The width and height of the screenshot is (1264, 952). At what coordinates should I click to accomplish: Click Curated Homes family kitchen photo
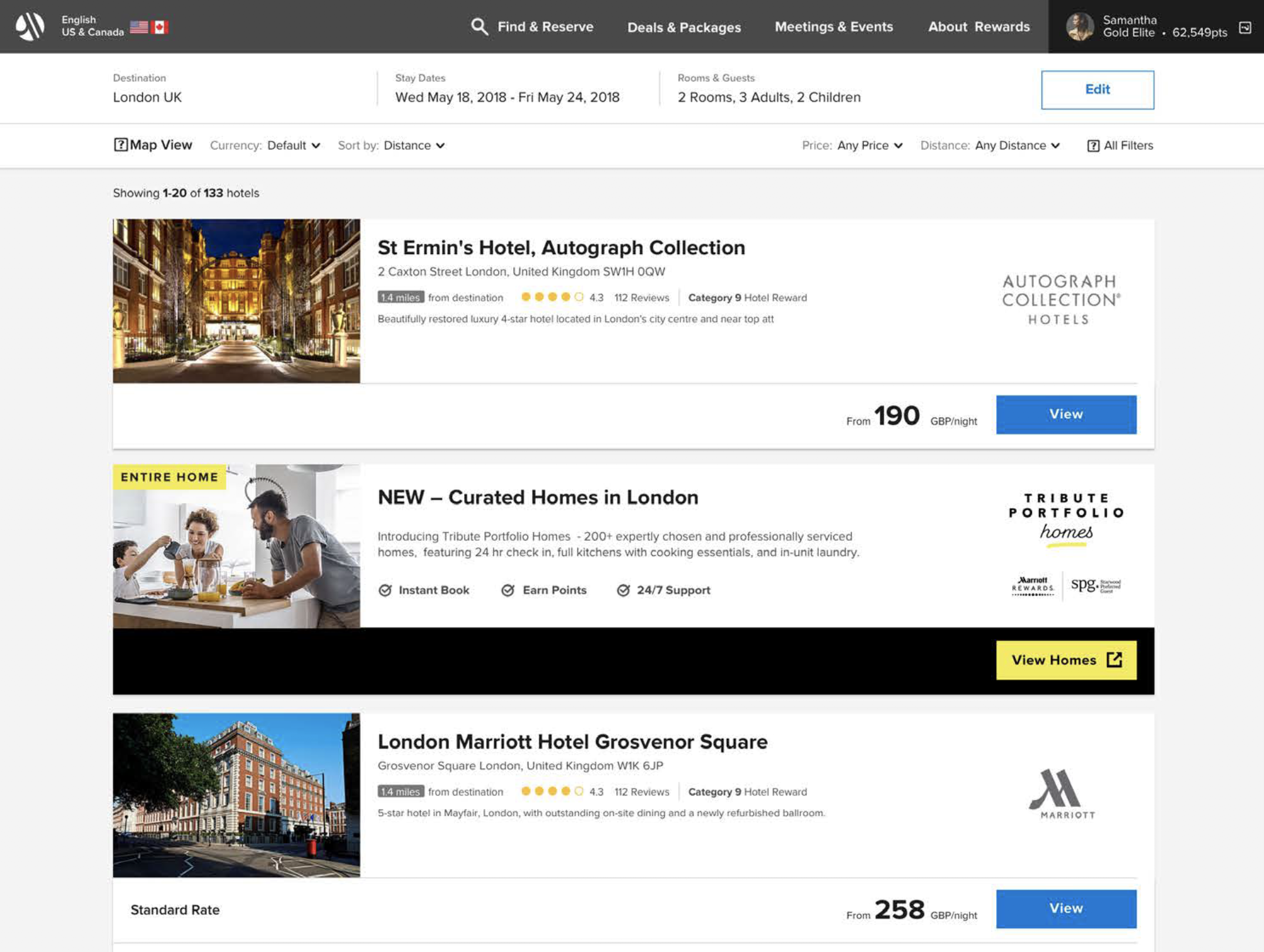(236, 546)
